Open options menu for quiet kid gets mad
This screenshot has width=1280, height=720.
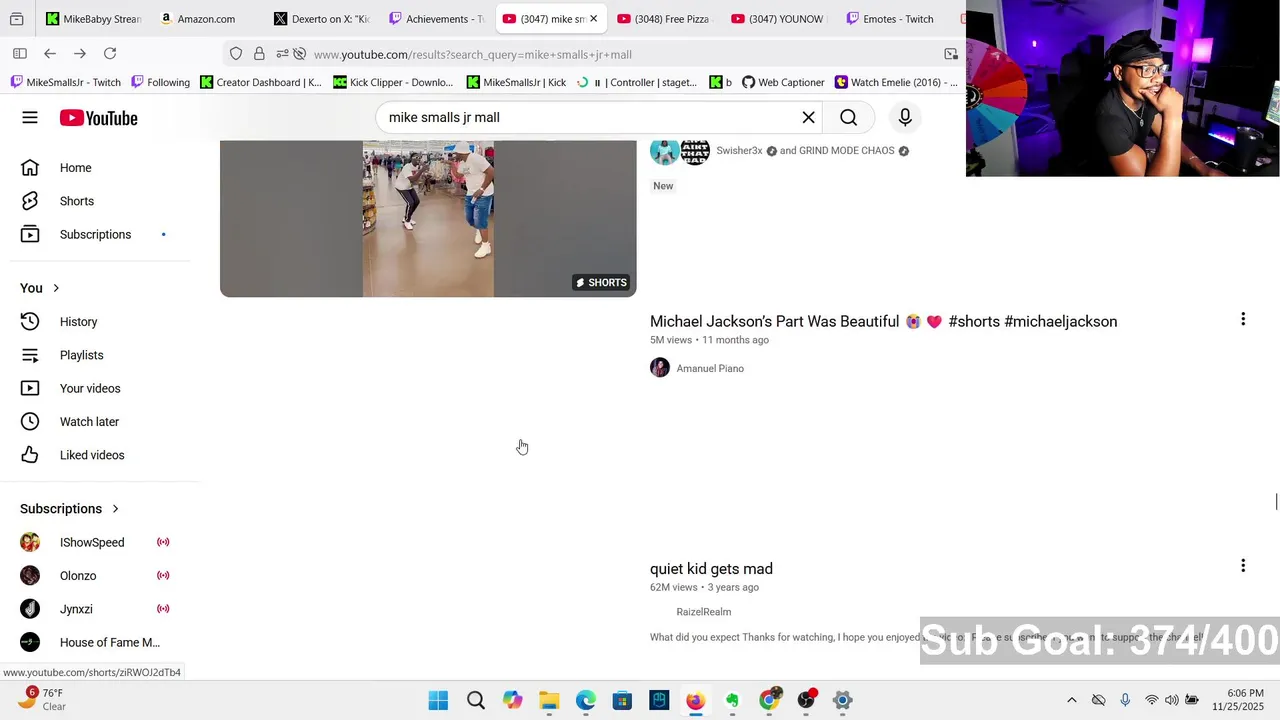click(1243, 566)
